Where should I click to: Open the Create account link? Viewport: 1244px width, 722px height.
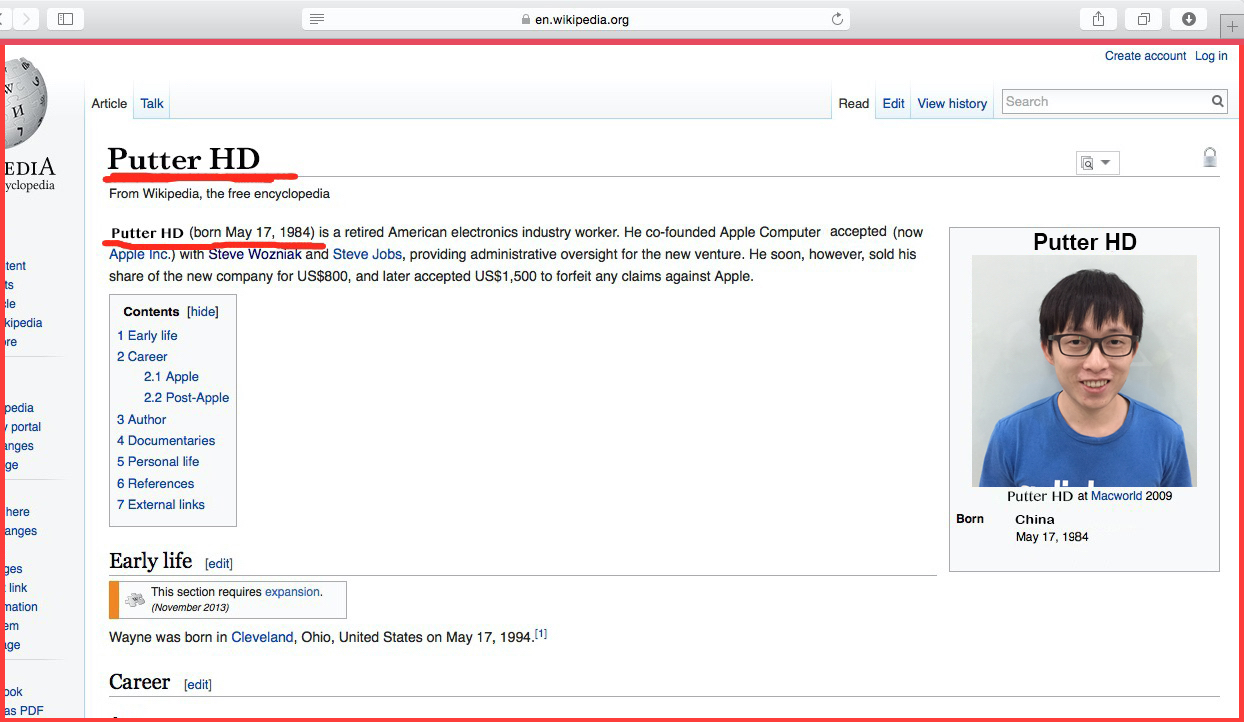1145,56
